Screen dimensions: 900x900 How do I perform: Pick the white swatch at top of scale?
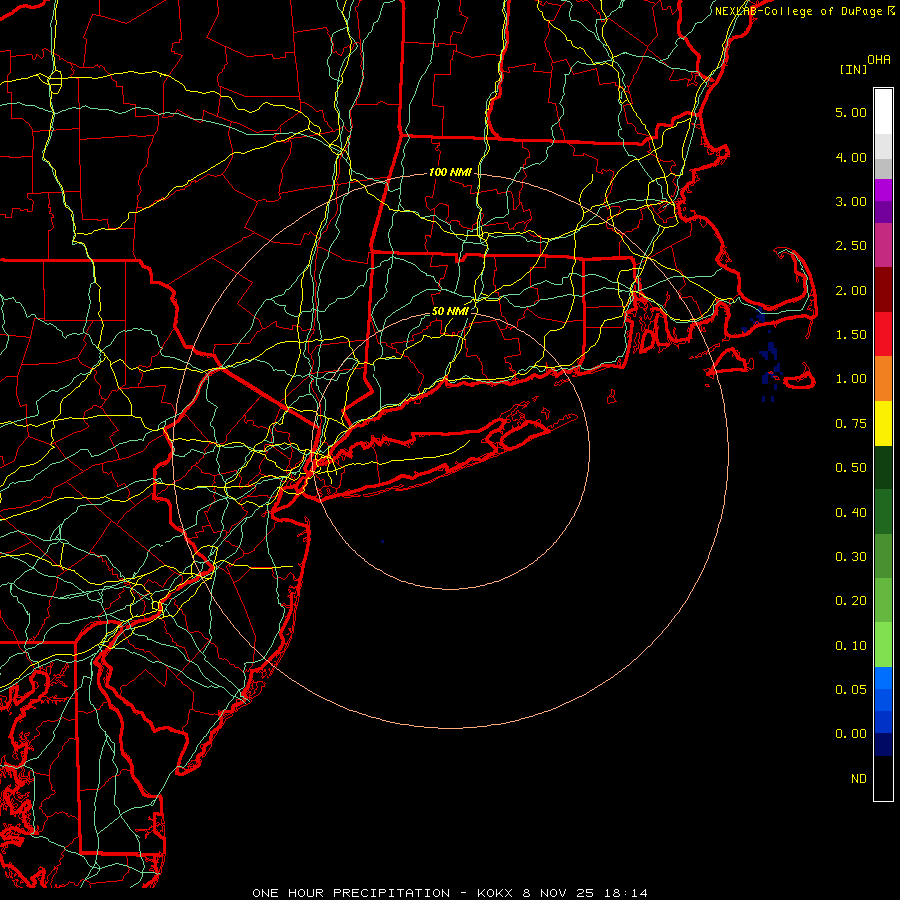tap(883, 112)
